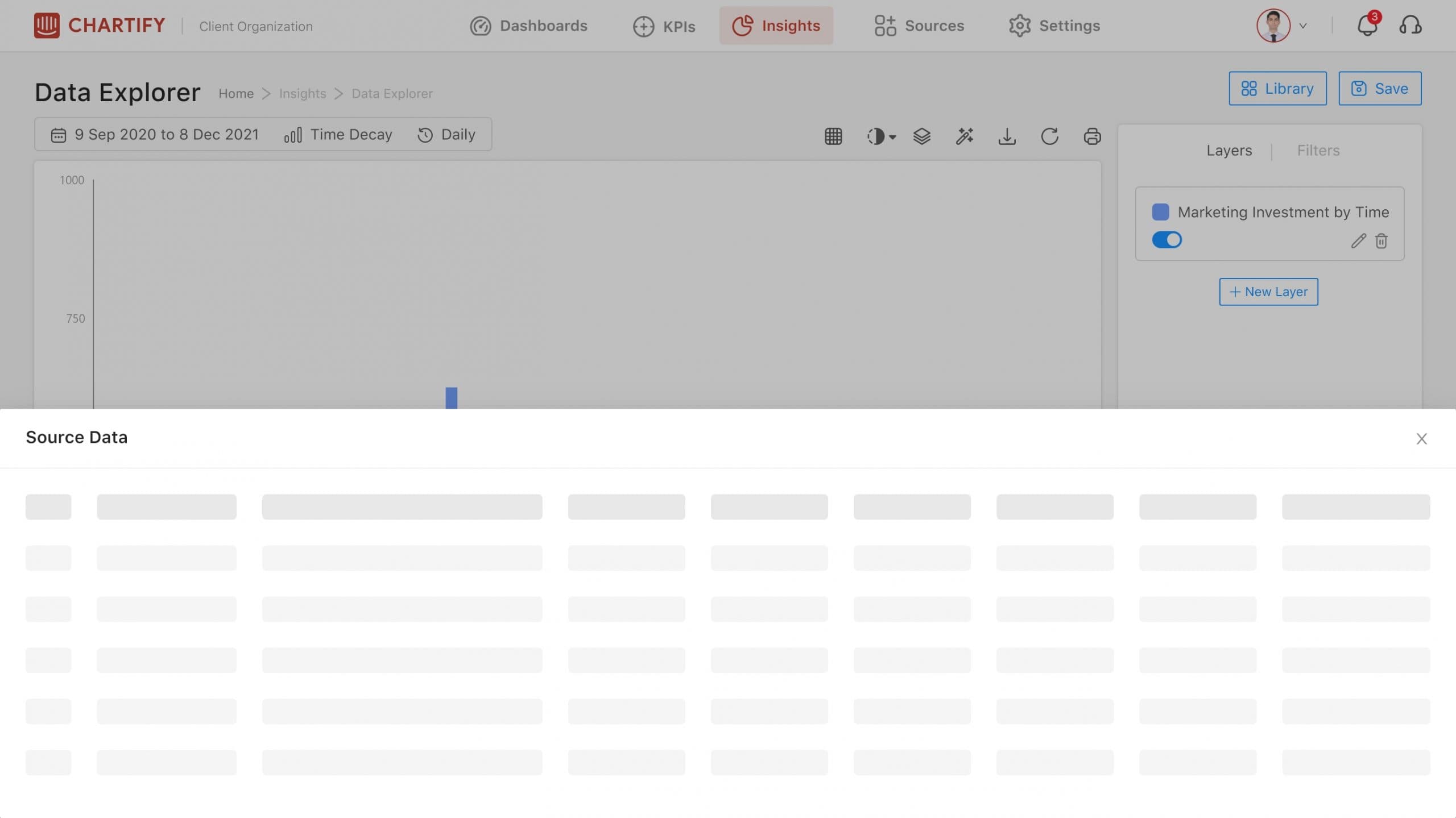Open the table grid view icon
This screenshot has height=818, width=1456.
pos(833,136)
